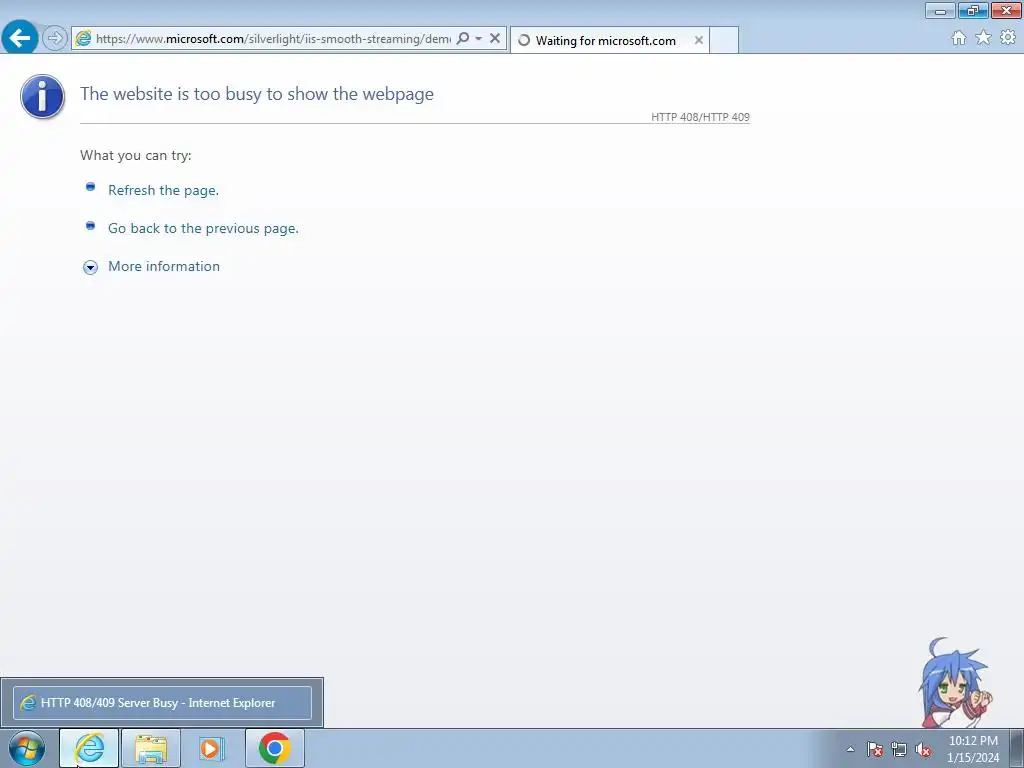Go back using the blue back arrow
This screenshot has width=1024, height=768.
point(20,37)
